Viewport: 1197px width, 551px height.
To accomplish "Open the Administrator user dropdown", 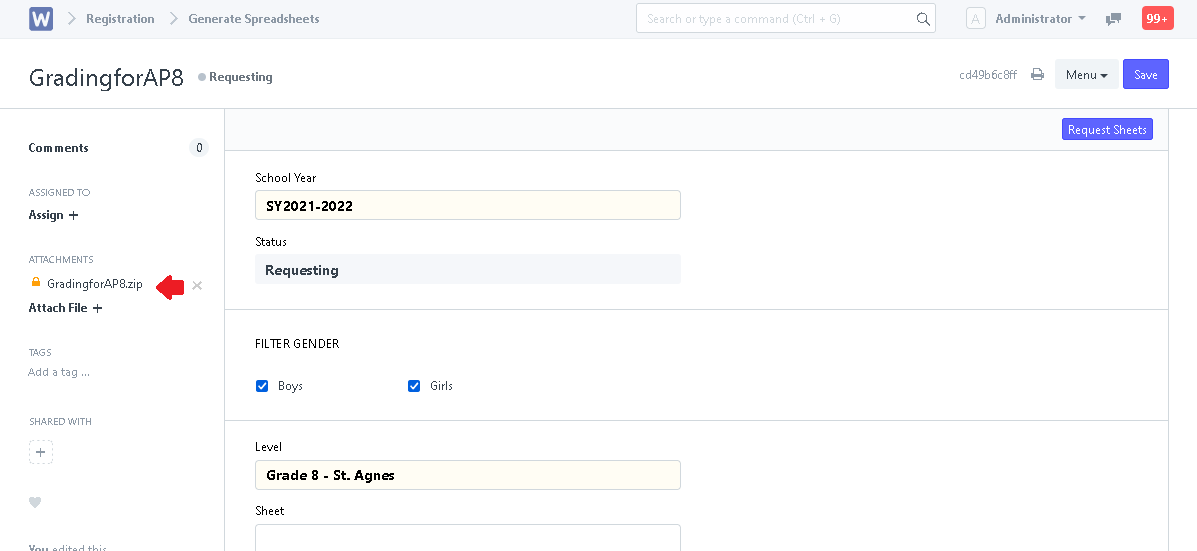I will [1041, 18].
